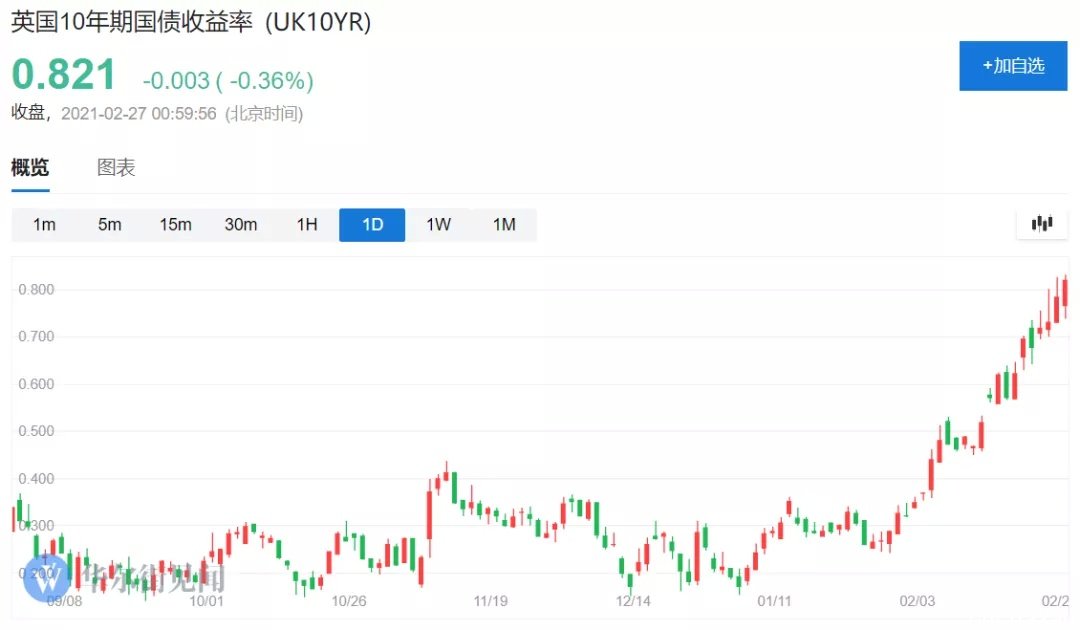Image resolution: width=1080 pixels, height=630 pixels.
Task: Click the 02/03 date axis label
Action: 917,601
